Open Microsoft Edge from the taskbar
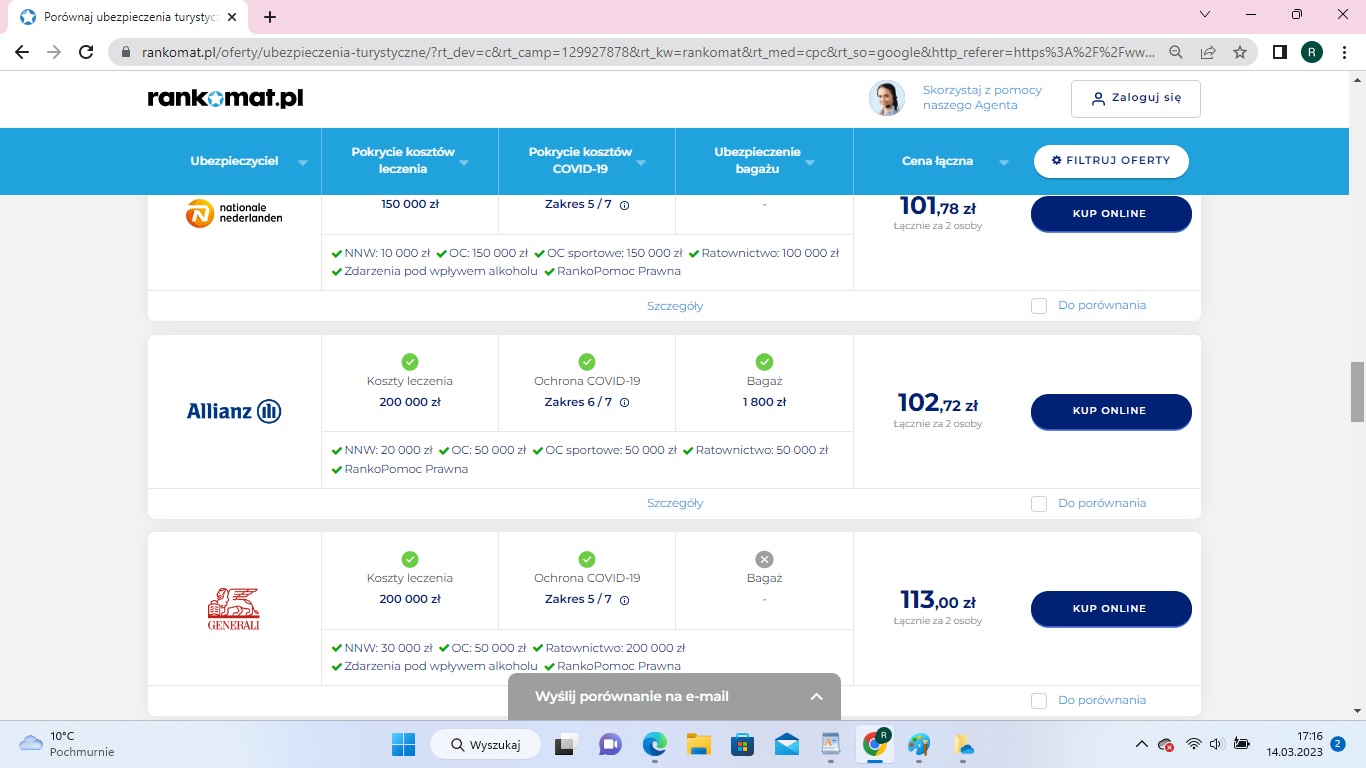This screenshot has height=768, width=1366. 654,744
